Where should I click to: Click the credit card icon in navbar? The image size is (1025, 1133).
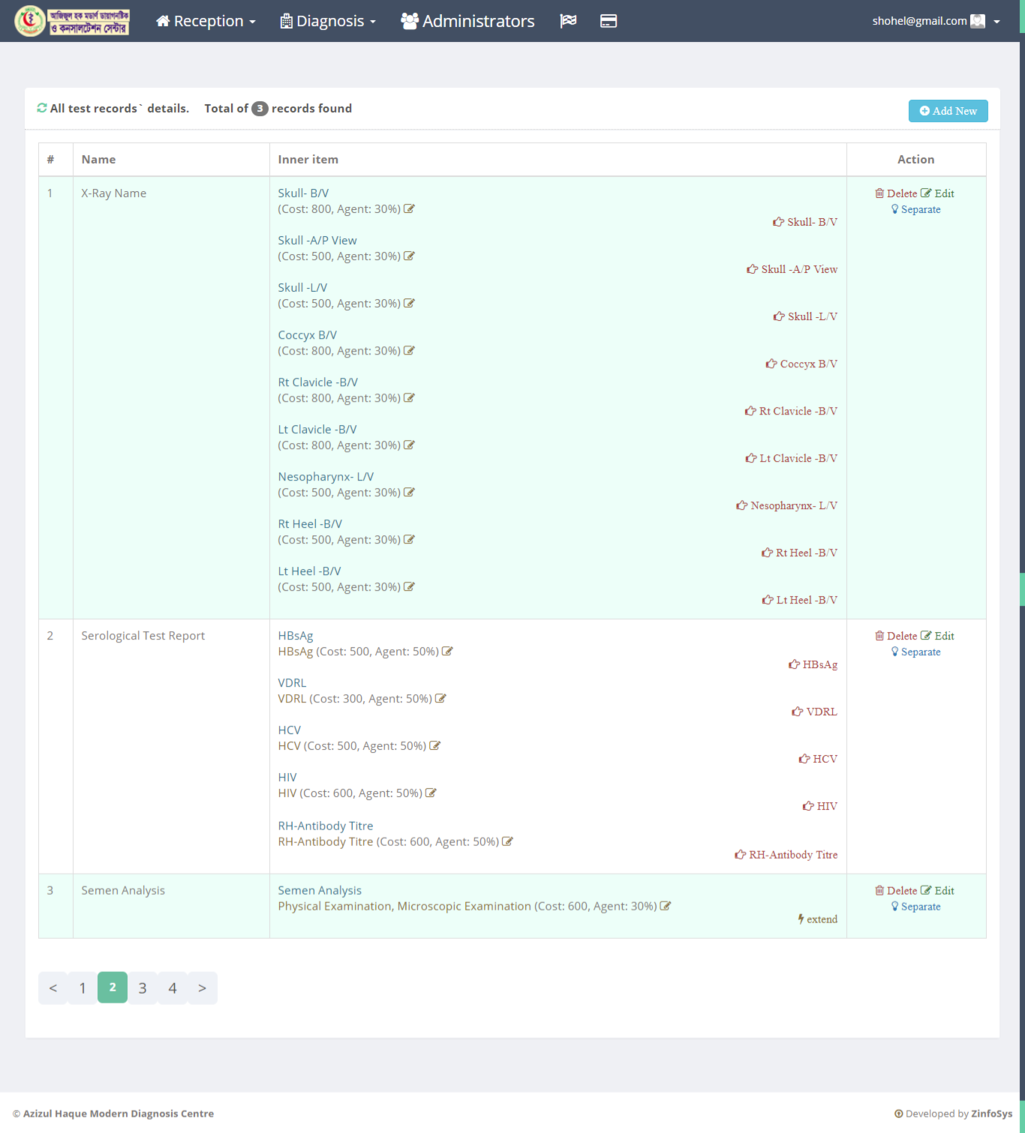click(608, 21)
